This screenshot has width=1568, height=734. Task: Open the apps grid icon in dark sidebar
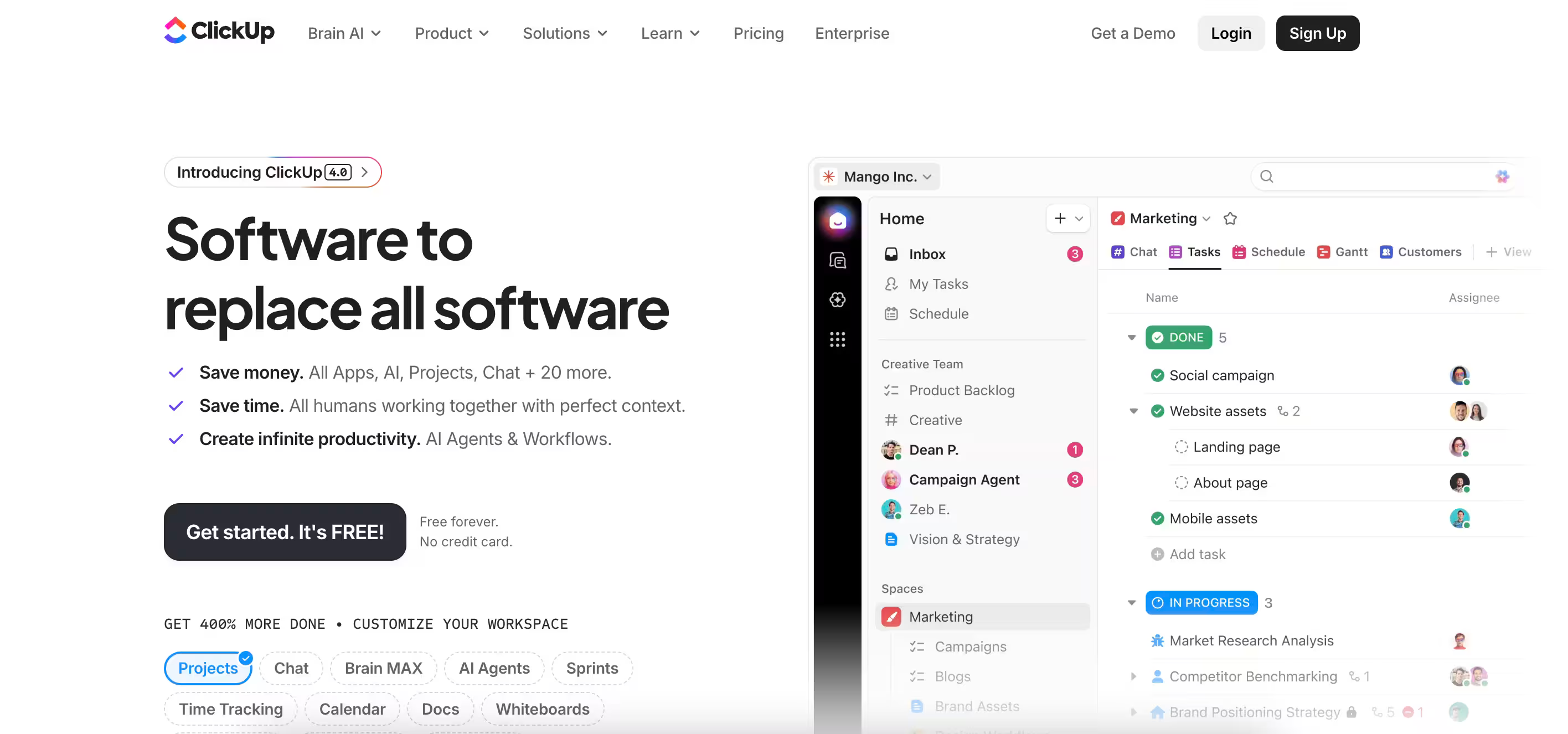(838, 339)
